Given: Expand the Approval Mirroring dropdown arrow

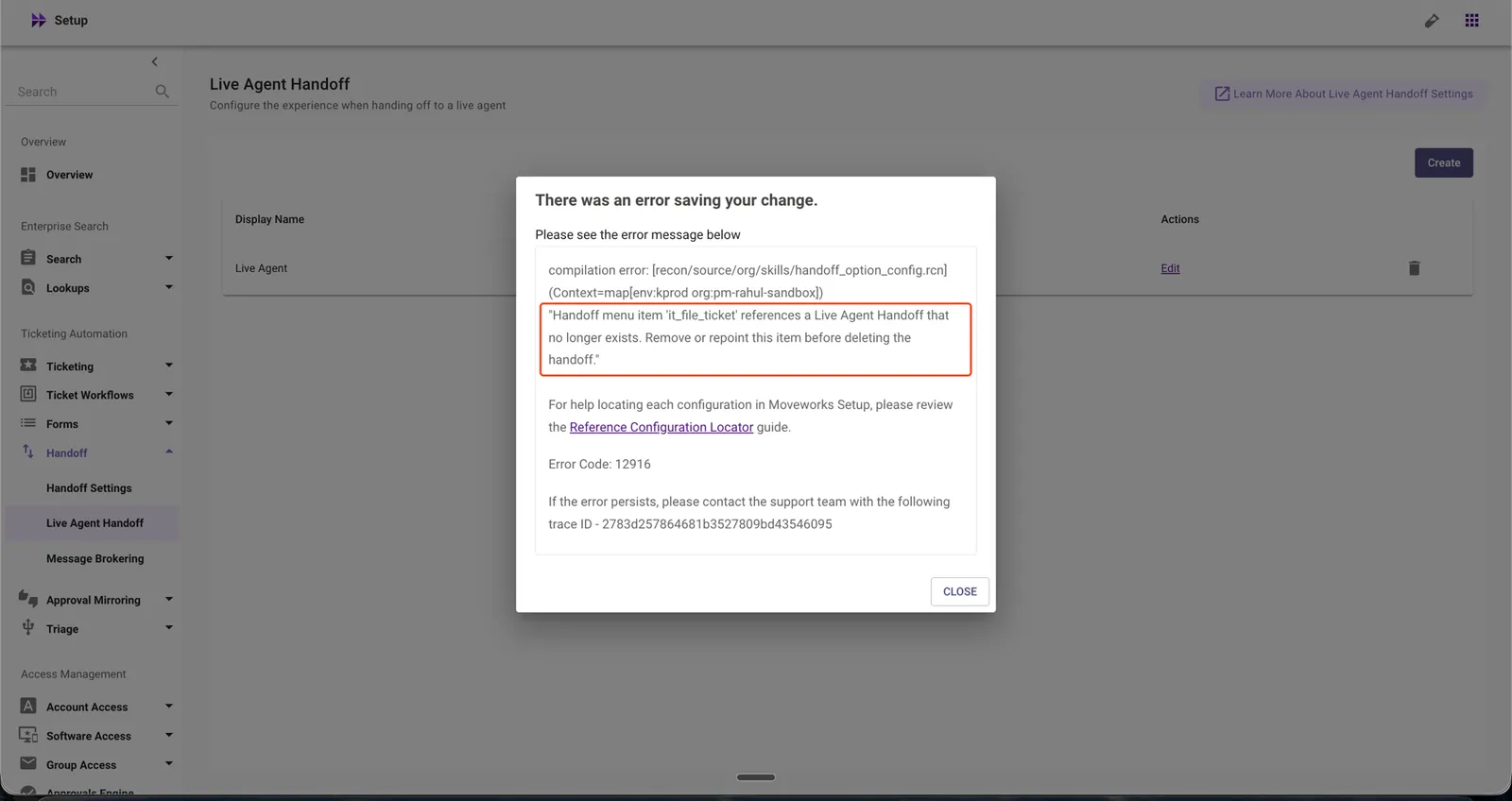Looking at the screenshot, I should tap(169, 599).
